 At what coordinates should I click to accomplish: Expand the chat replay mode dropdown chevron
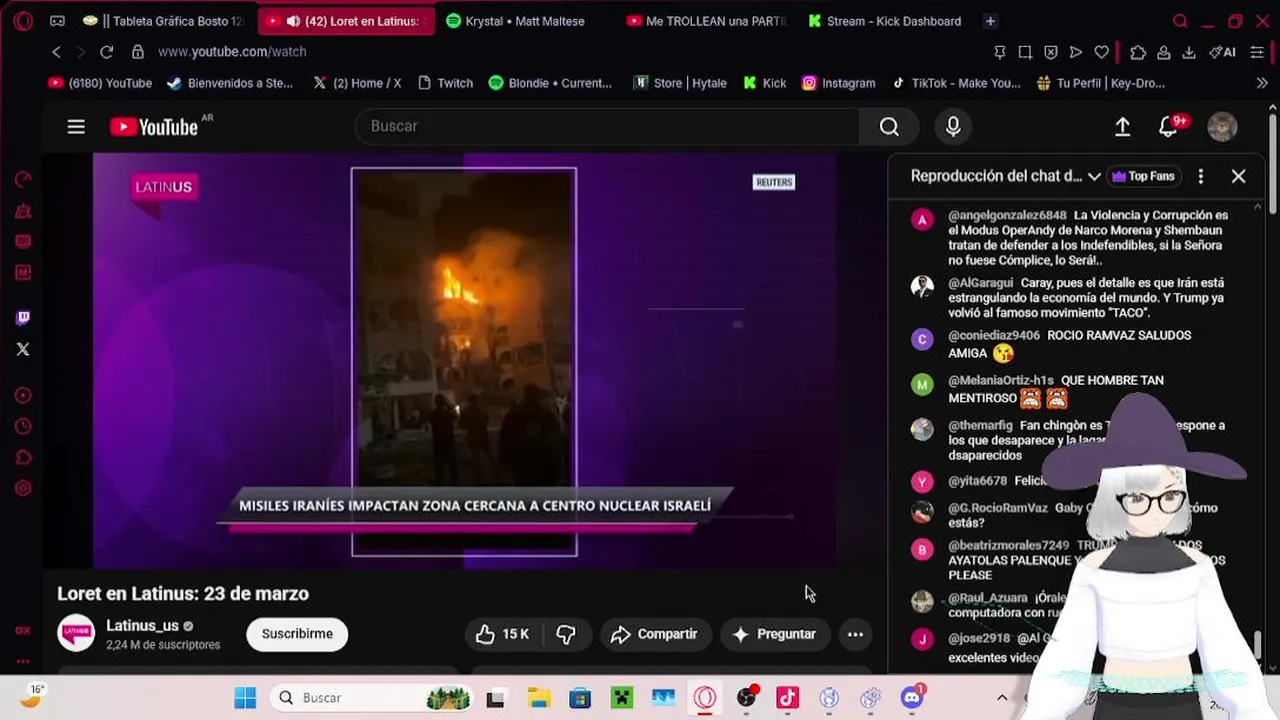[x=1094, y=177]
